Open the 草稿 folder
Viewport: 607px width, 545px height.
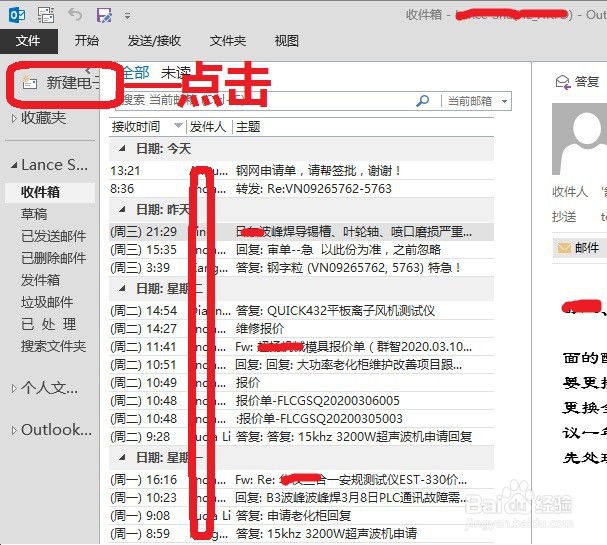point(34,214)
